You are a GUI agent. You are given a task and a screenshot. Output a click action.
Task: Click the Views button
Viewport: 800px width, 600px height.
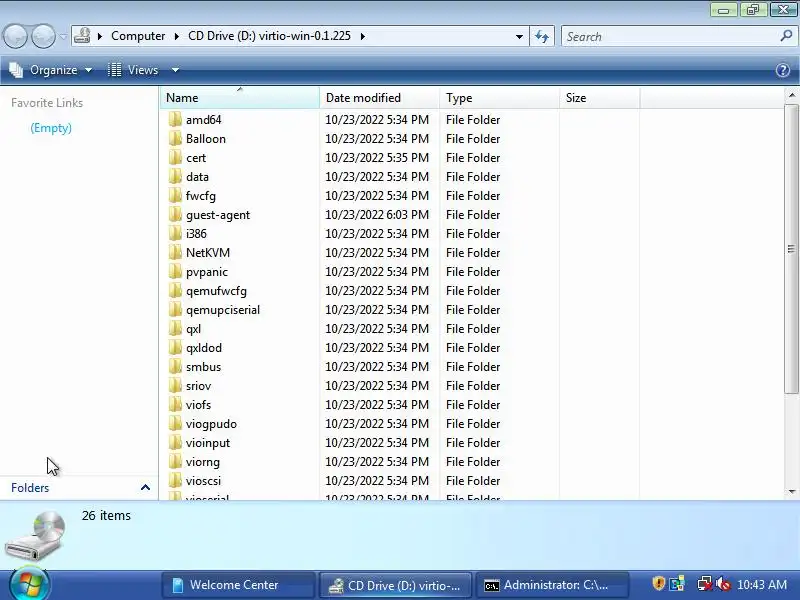134,70
